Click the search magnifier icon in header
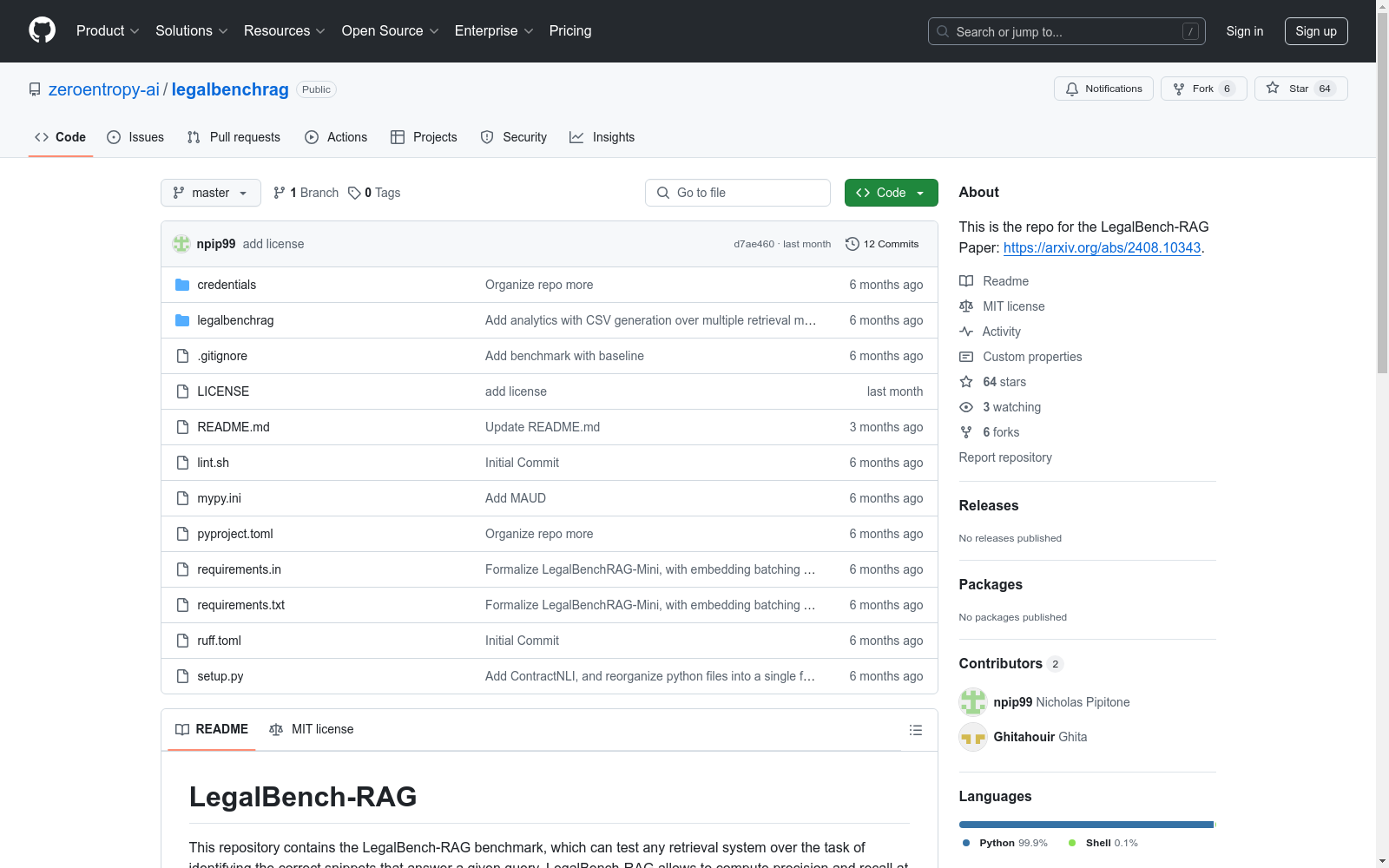The image size is (1389, 868). [x=943, y=31]
